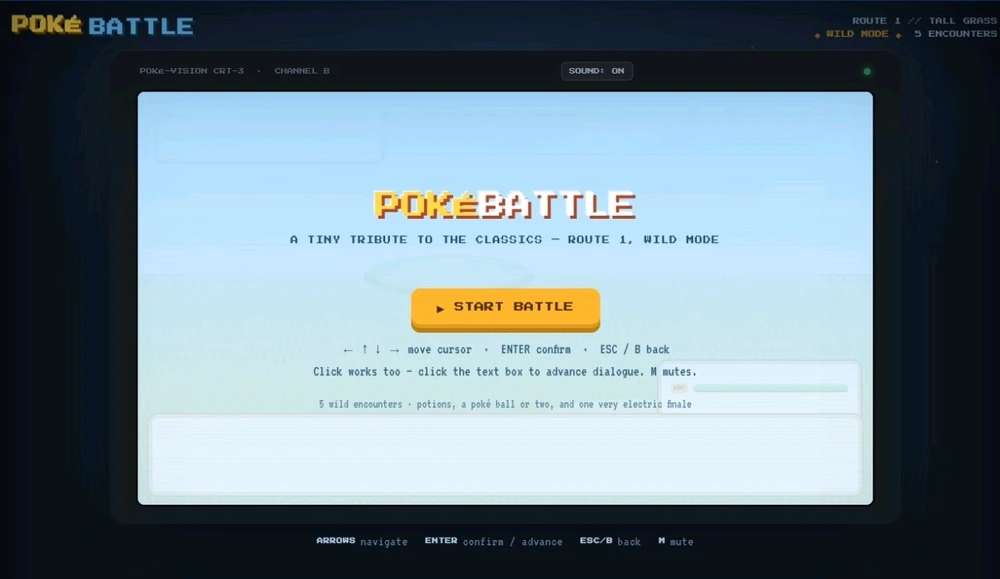Click the "move cursor" arrows hint
The width and height of the screenshot is (1000, 579).
click(x=408, y=349)
